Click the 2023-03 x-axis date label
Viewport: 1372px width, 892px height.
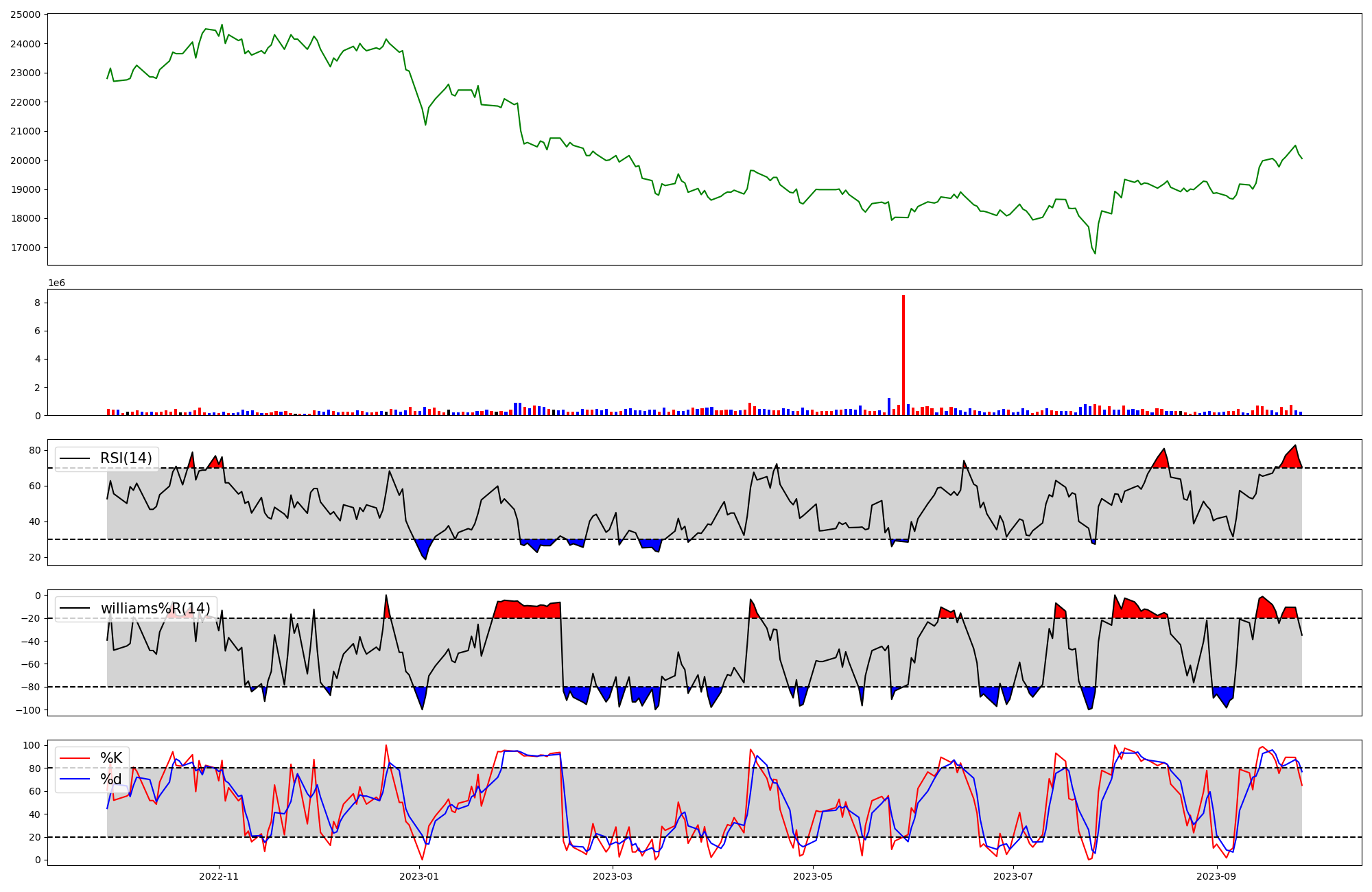(x=612, y=876)
